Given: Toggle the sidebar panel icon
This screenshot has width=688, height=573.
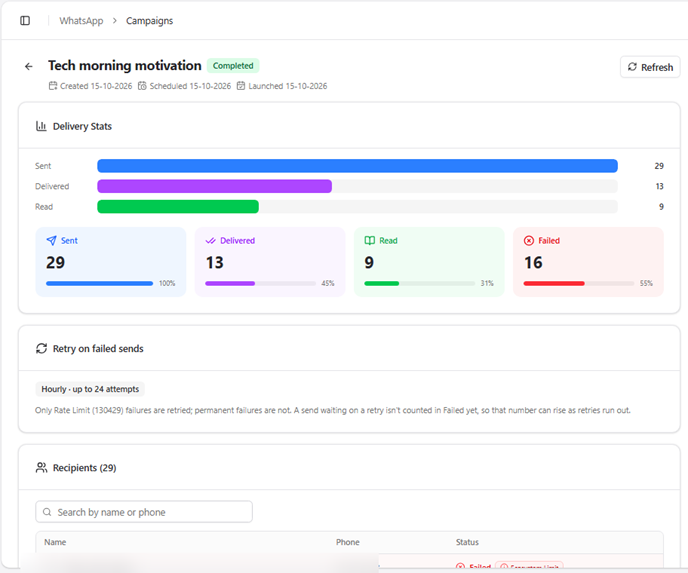Looking at the screenshot, I should point(25,21).
